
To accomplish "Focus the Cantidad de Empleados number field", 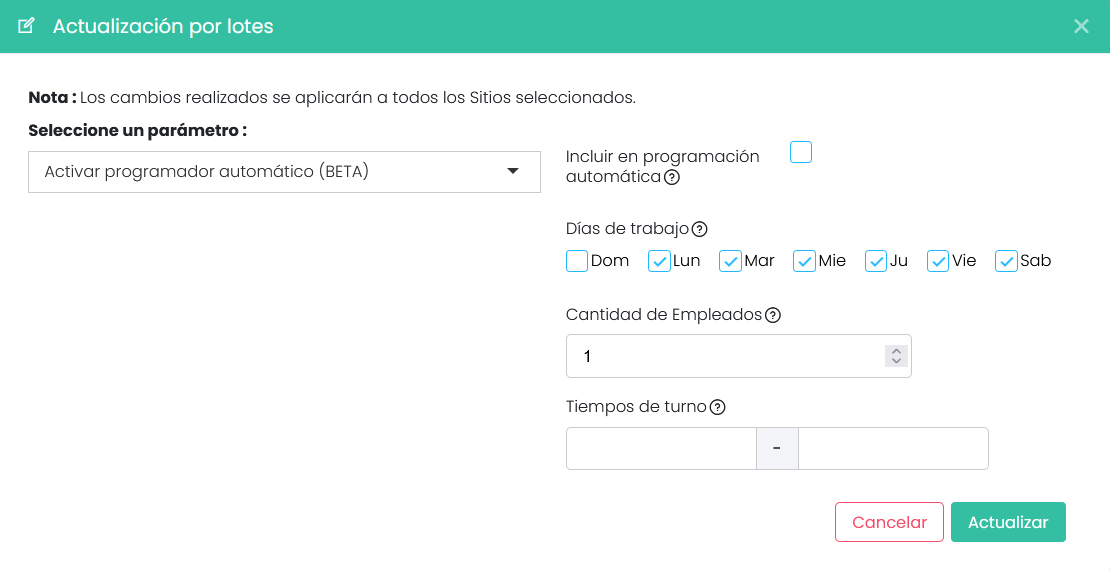I will [x=738, y=356].
